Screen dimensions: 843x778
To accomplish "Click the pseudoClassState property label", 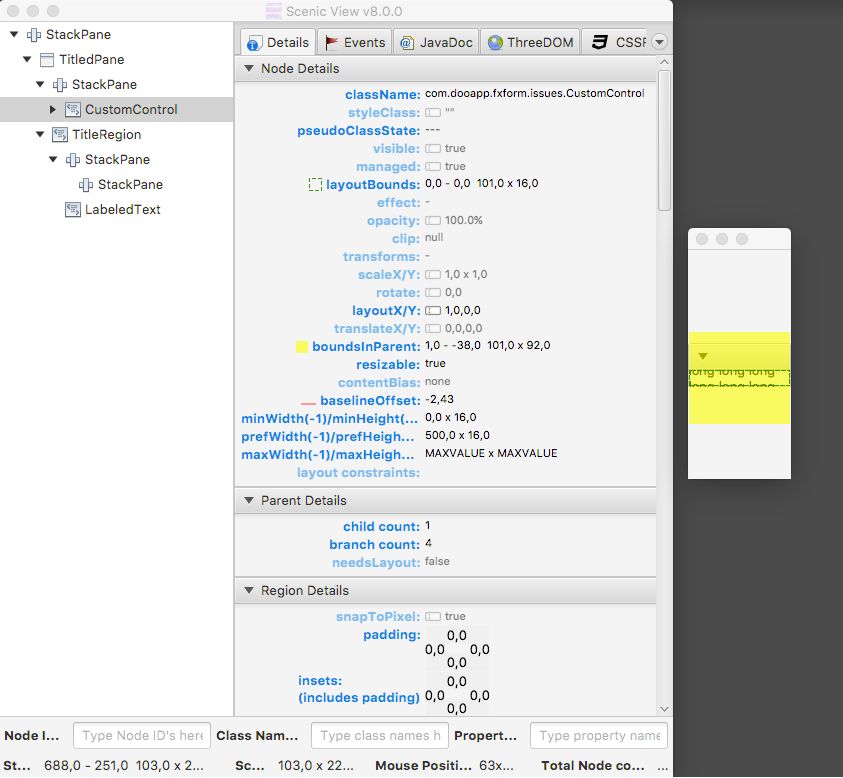I will [359, 131].
